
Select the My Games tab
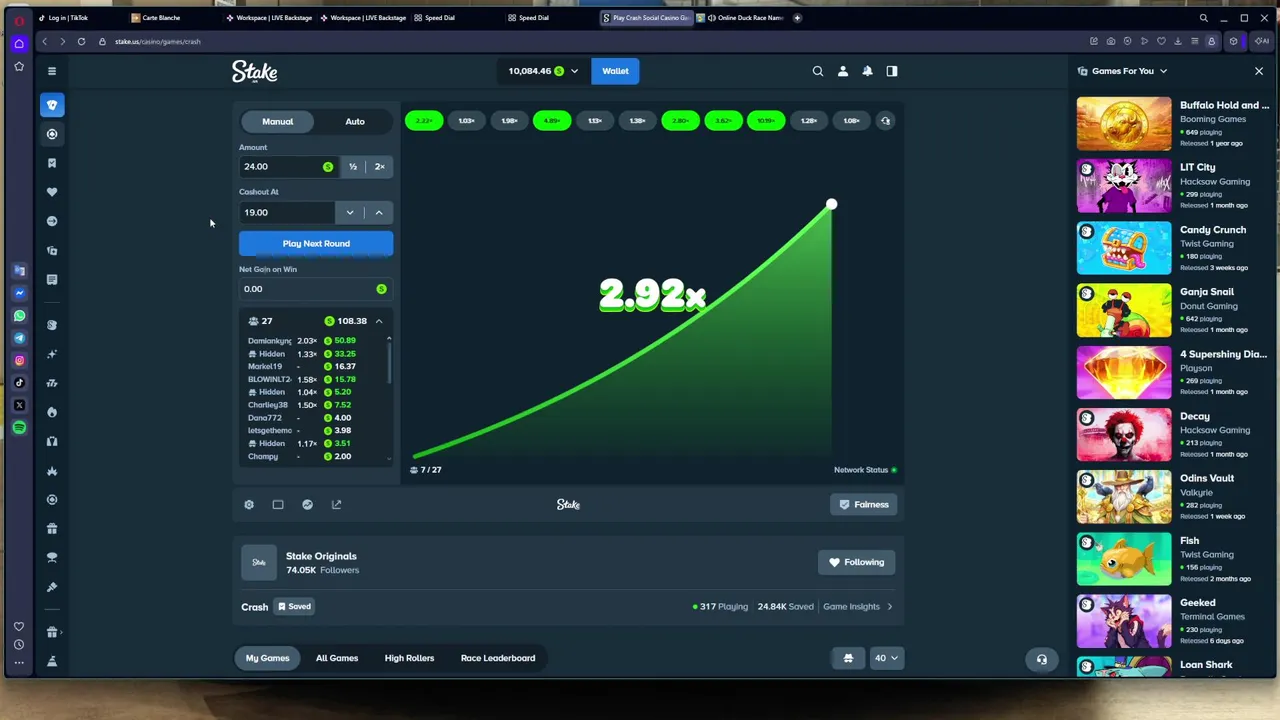click(267, 658)
